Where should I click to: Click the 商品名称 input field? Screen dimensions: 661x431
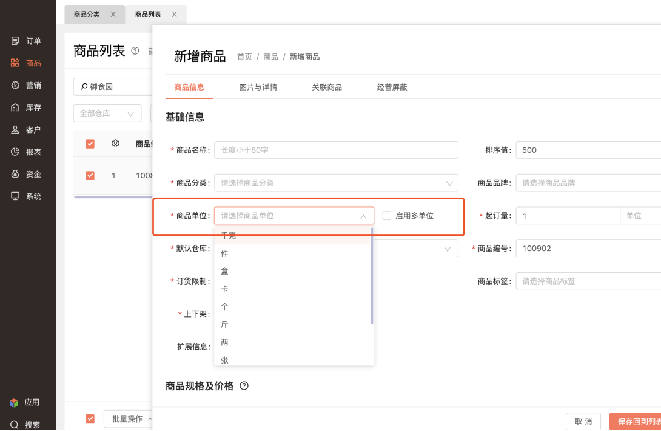pyautogui.click(x=335, y=150)
